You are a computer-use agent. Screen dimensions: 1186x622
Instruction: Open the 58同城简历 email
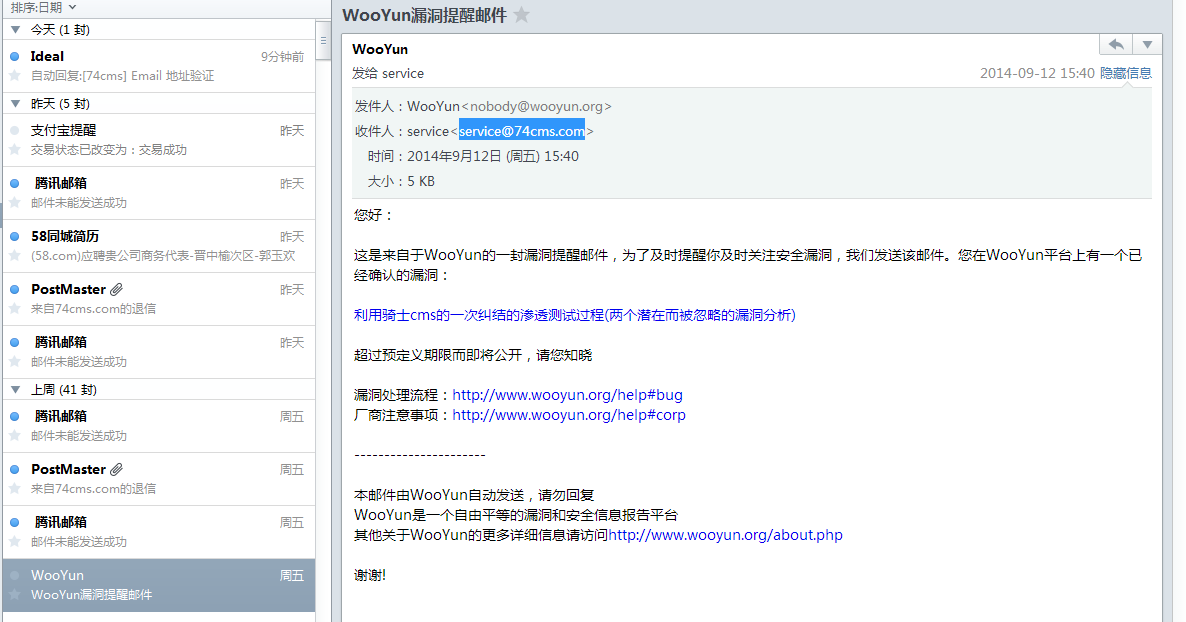click(x=159, y=246)
